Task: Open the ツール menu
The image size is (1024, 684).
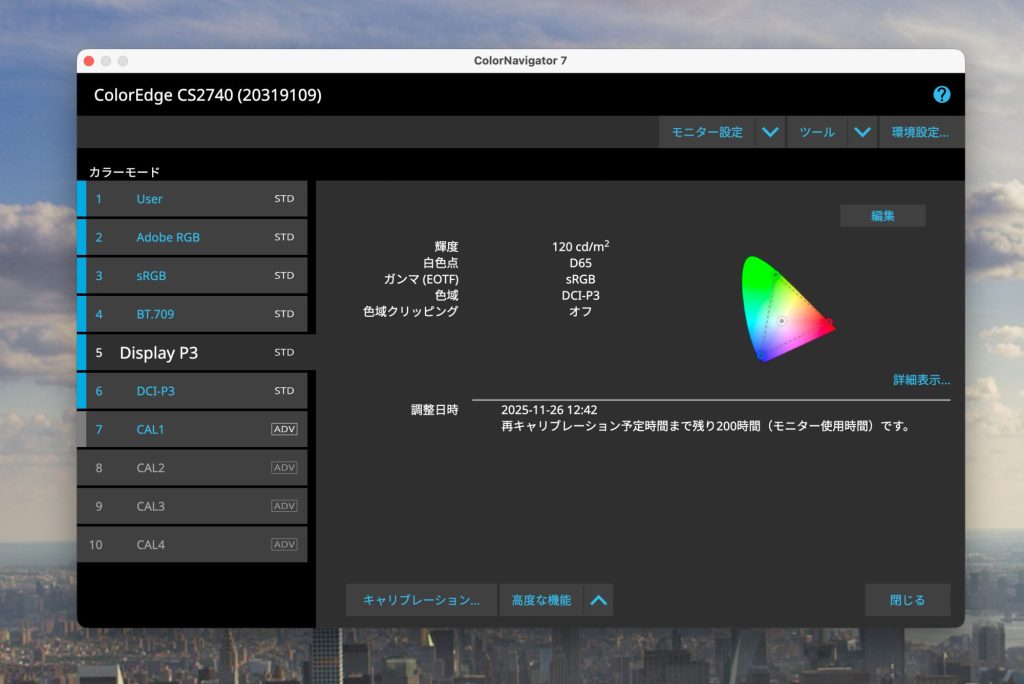Action: (x=816, y=132)
